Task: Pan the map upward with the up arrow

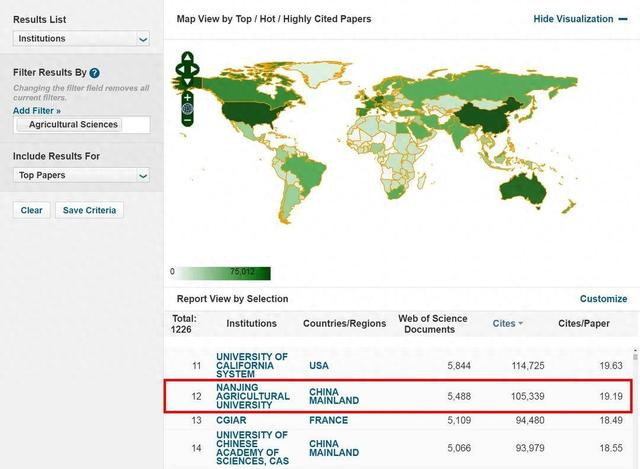Action: click(187, 57)
